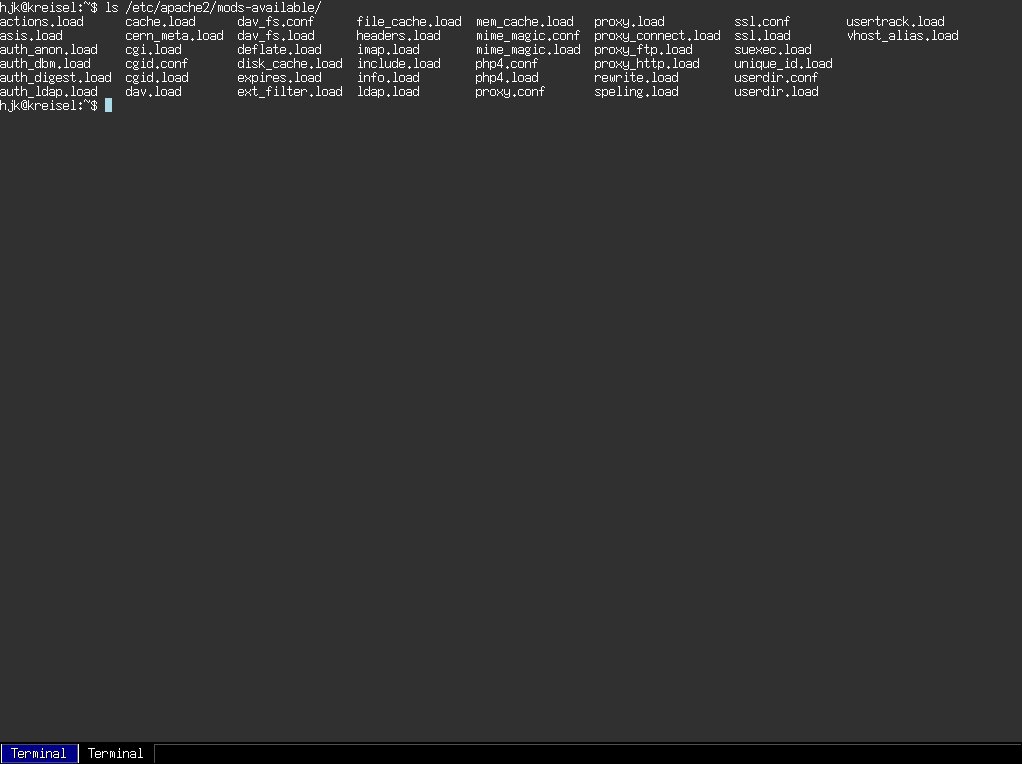This screenshot has width=1022, height=764.
Task: Click on proxy_connect.load text
Action: 657,35
